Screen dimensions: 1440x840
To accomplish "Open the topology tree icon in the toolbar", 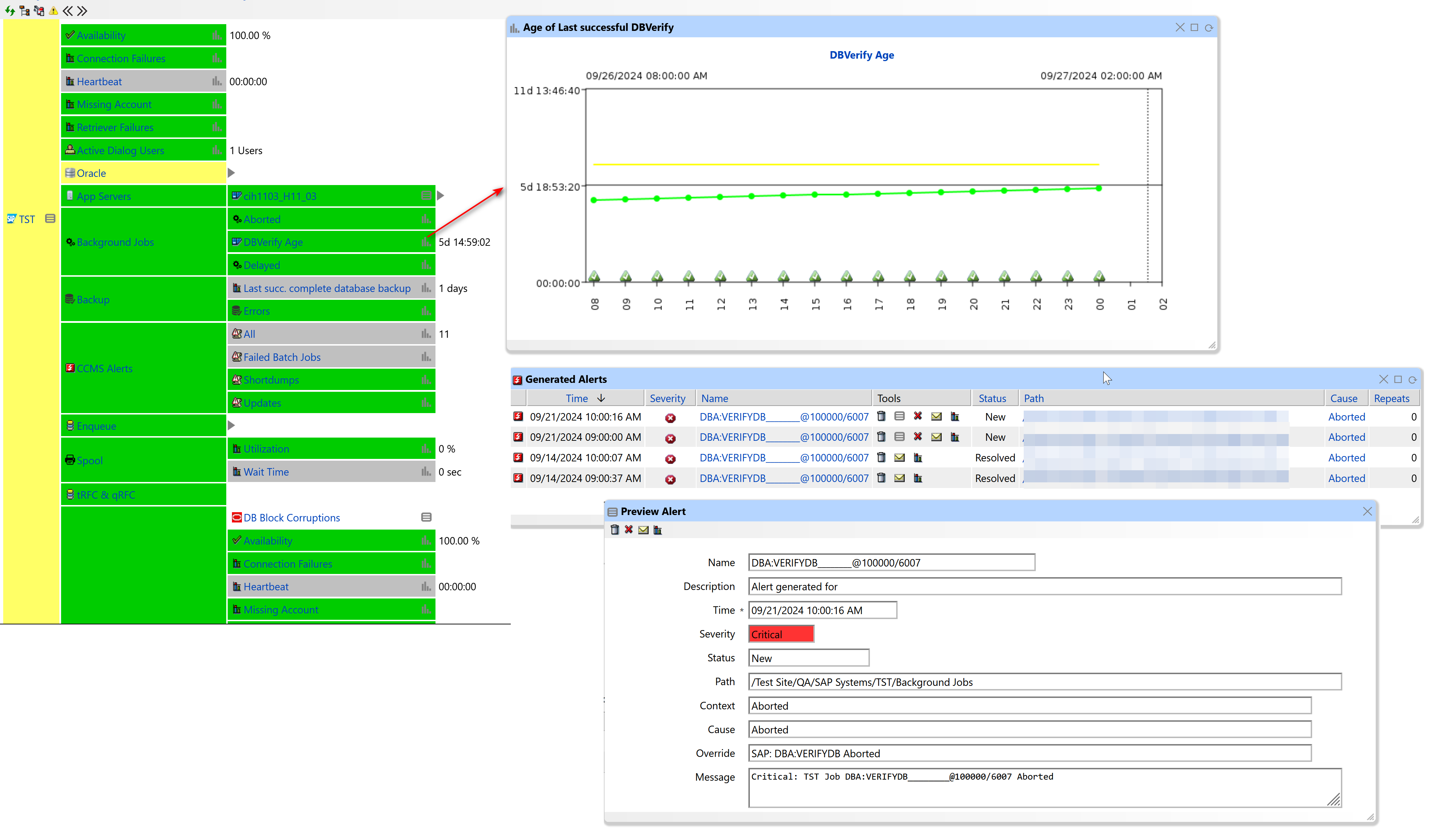I will click(x=25, y=10).
